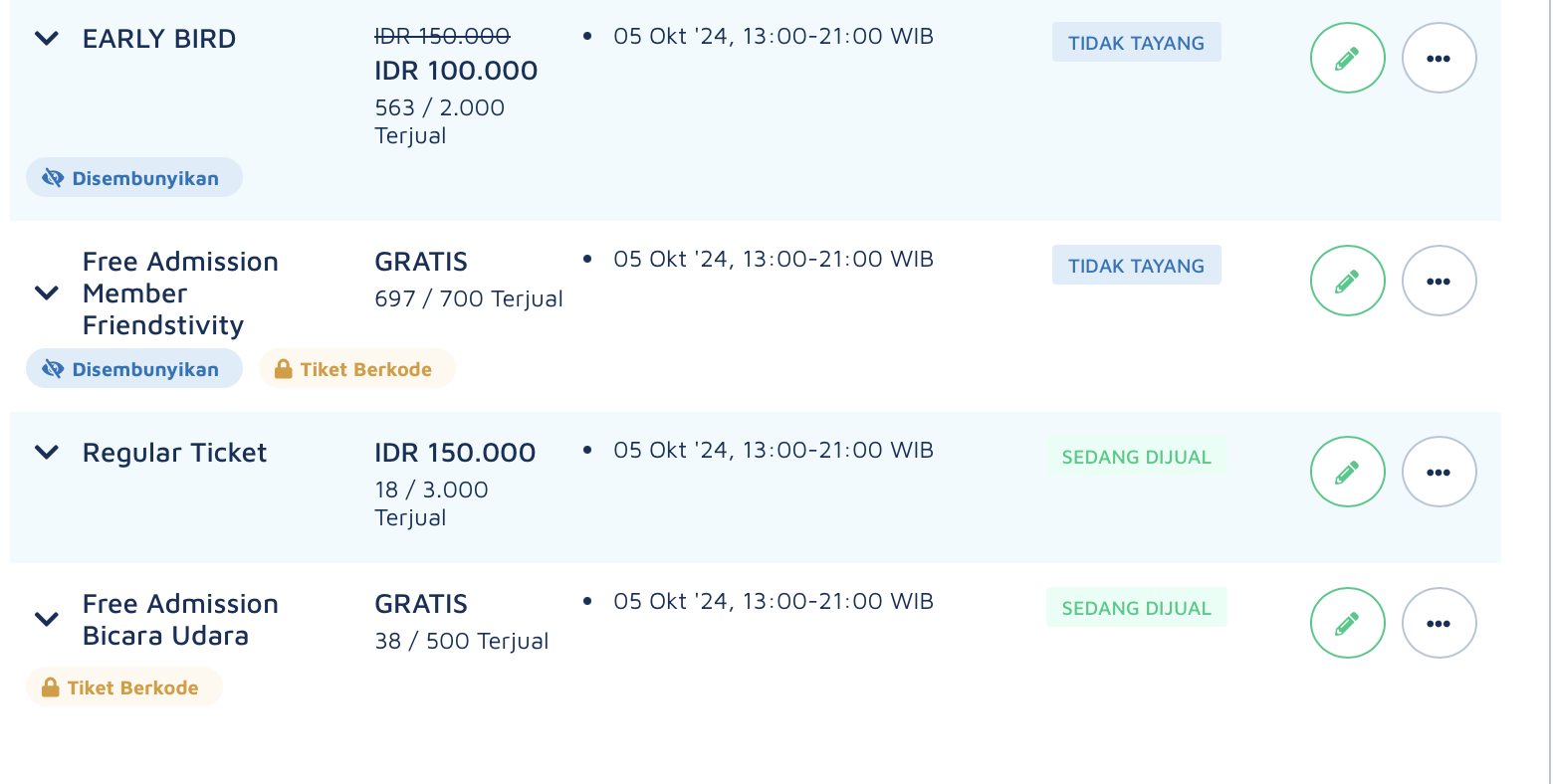This screenshot has height=784, width=1553.
Task: Click Tiket Berkode badge under Bicara Udara
Action: coord(124,686)
